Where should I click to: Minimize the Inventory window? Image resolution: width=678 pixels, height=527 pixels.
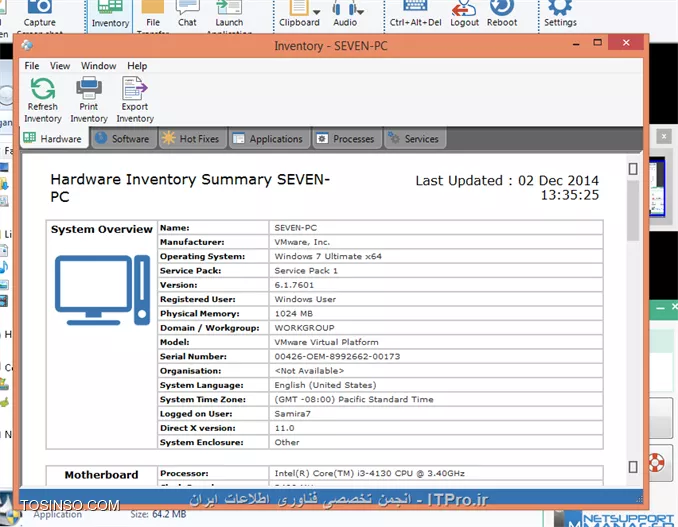click(x=576, y=43)
